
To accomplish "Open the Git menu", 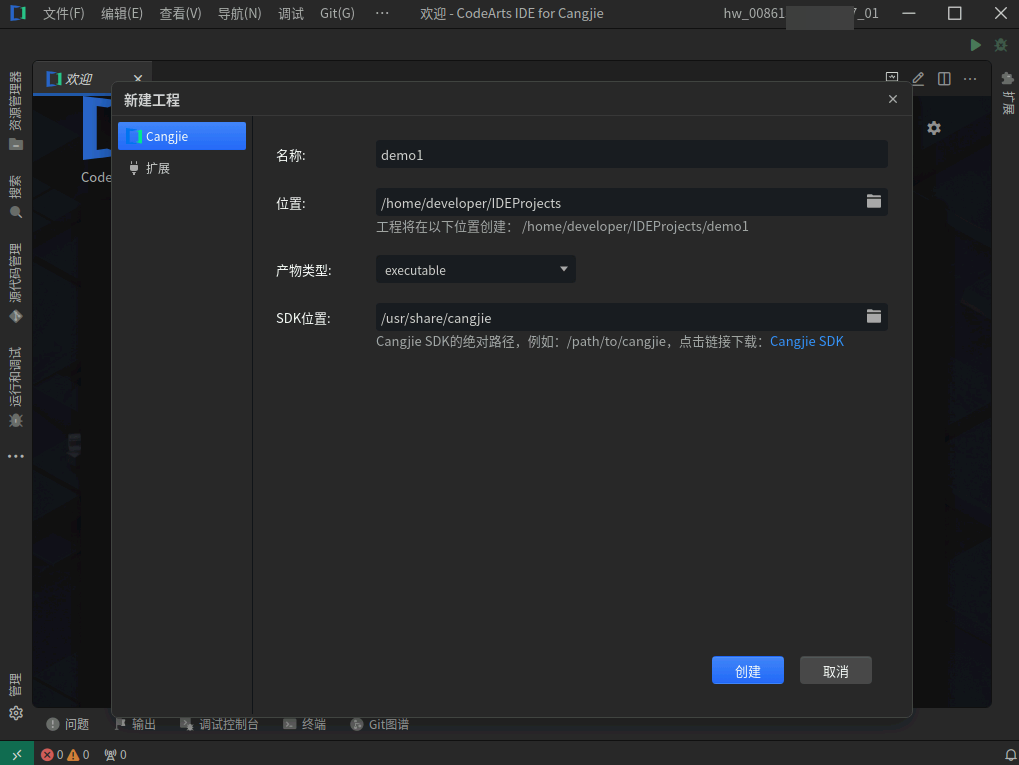I will click(337, 14).
